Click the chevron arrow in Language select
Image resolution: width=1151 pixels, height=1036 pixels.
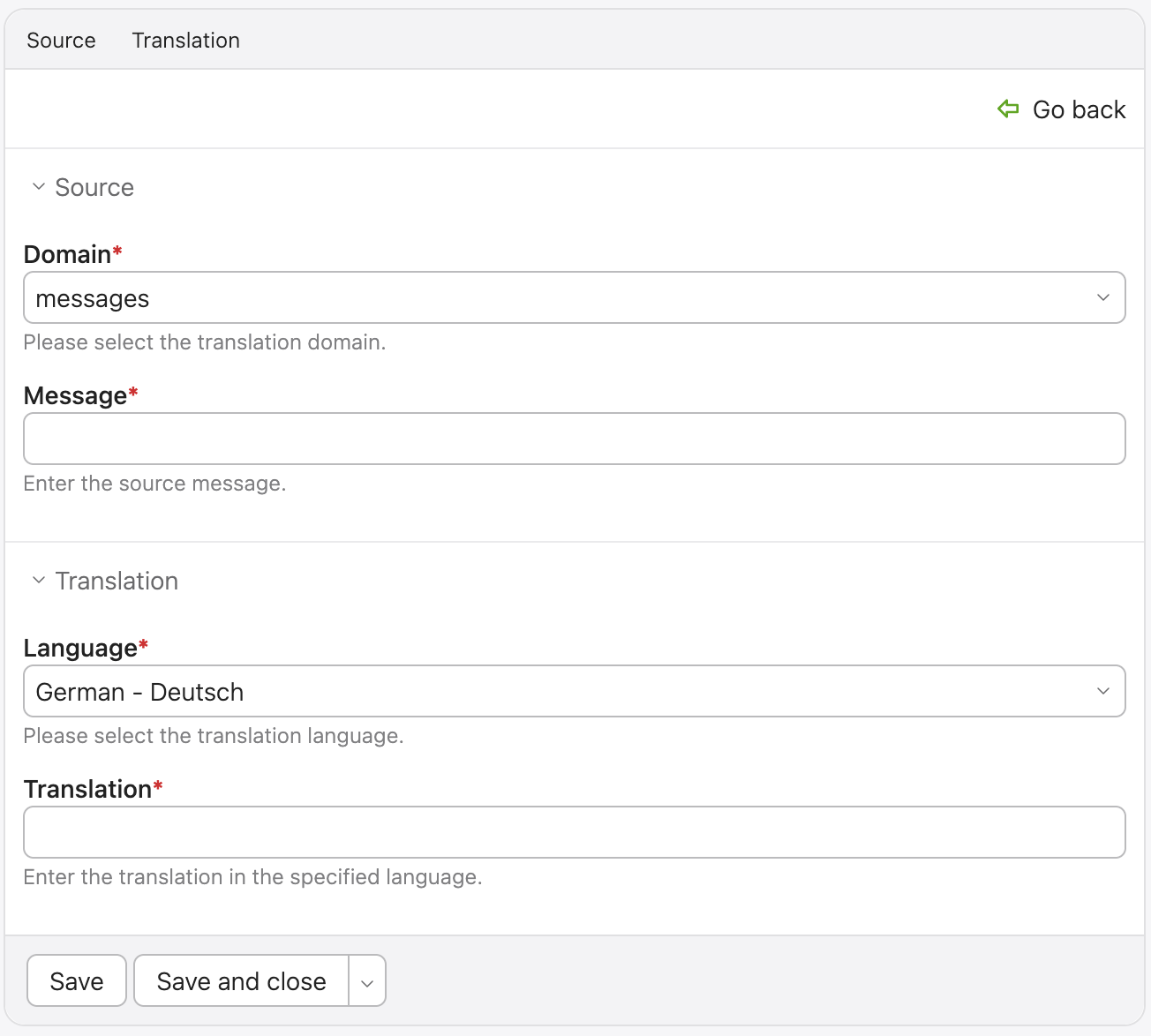pyautogui.click(x=1102, y=692)
